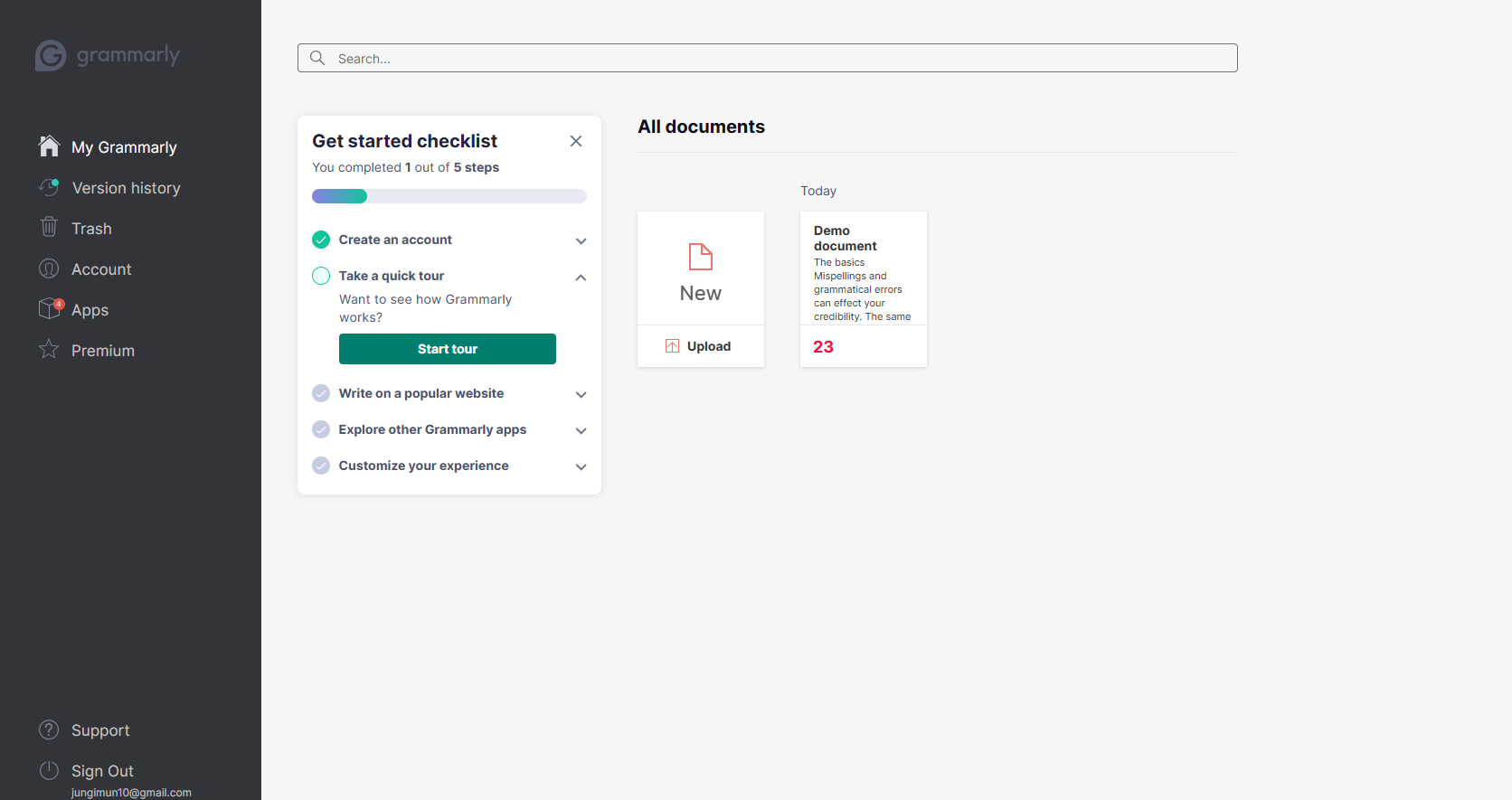The height and width of the screenshot is (800, 1512).
Task: Click the Upload arrow icon
Action: (x=672, y=346)
